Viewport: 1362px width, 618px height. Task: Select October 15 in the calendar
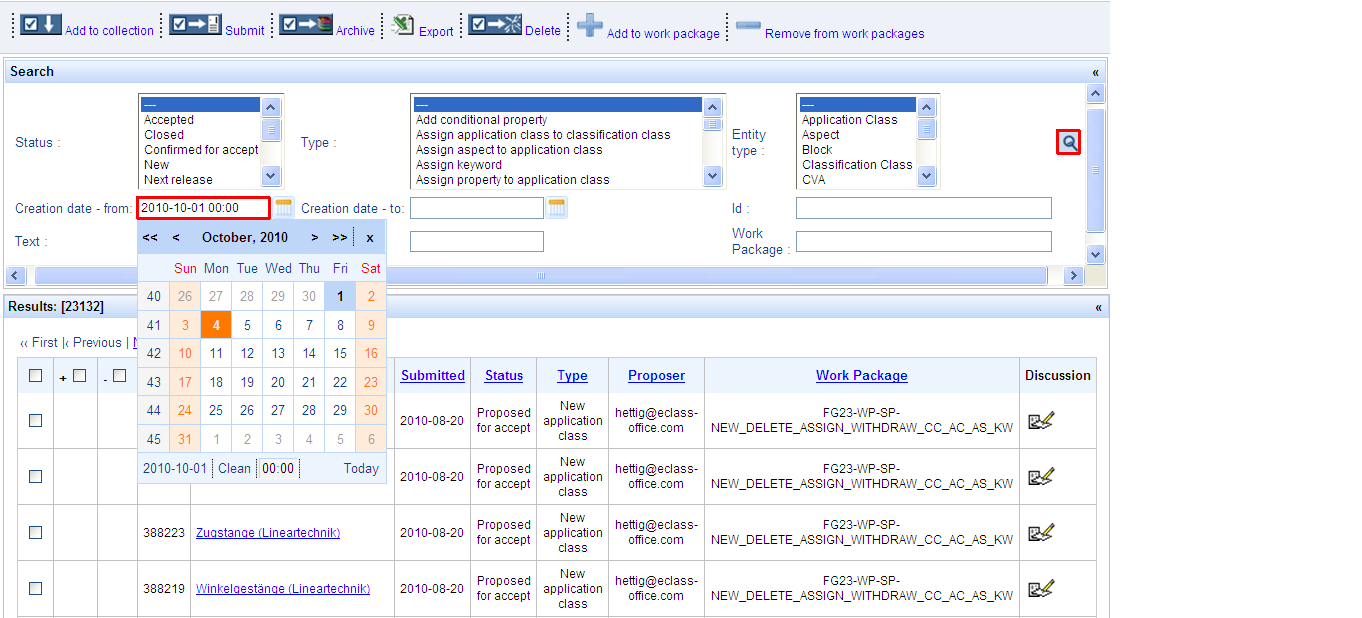tap(340, 353)
